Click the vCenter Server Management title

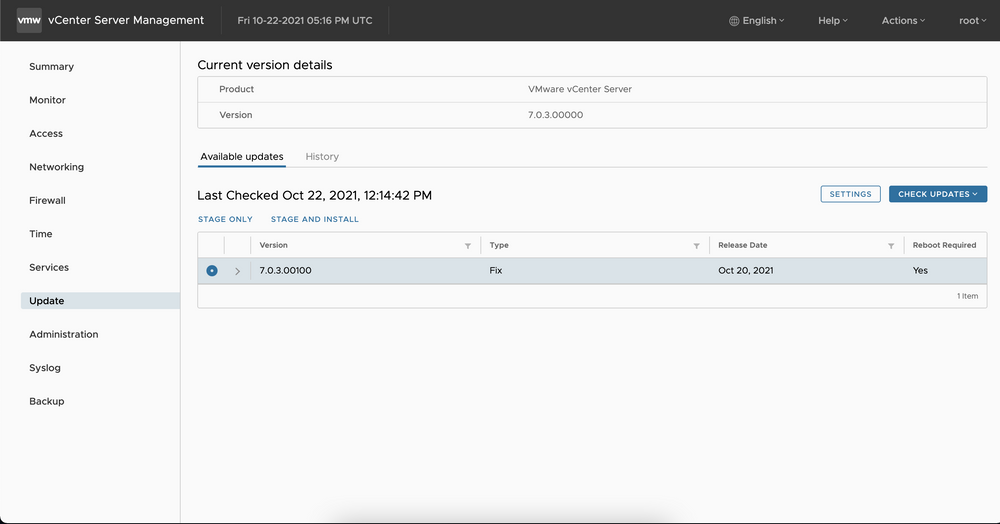[126, 20]
